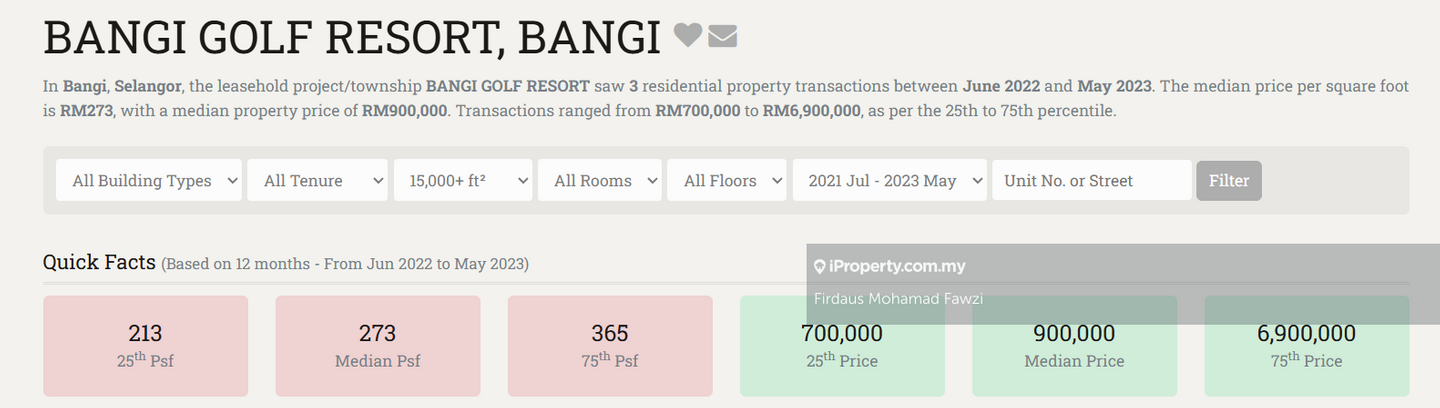Image resolution: width=1440 pixels, height=408 pixels.
Task: Open the All Building Types dropdown
Action: [x=148, y=181]
